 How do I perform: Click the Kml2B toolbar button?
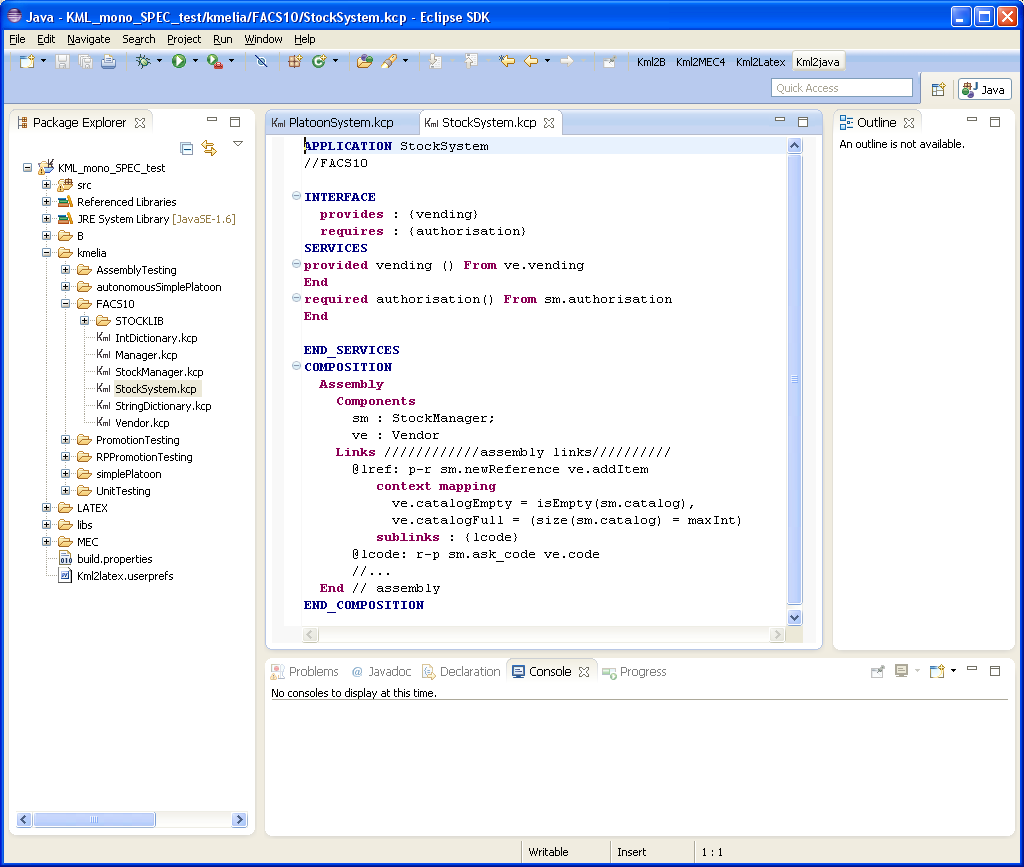(x=651, y=62)
